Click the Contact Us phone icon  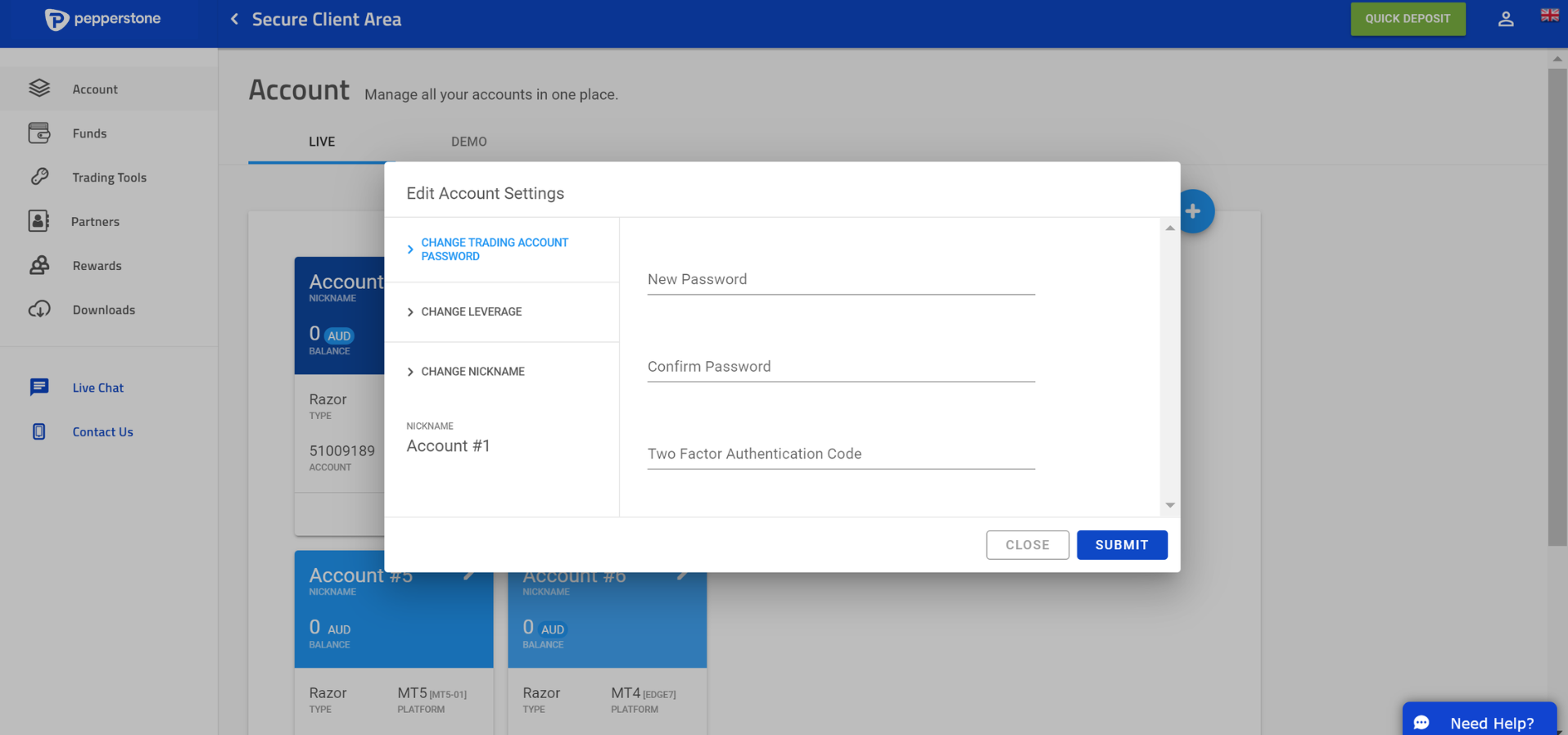[38, 431]
